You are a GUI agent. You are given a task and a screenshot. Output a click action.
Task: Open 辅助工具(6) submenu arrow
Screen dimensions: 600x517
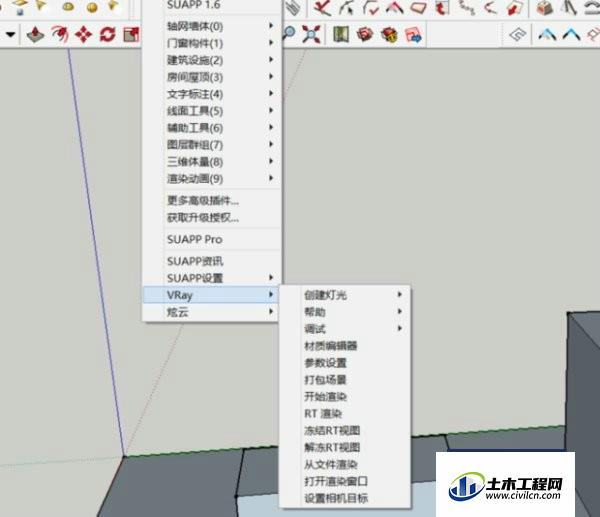click(x=271, y=127)
